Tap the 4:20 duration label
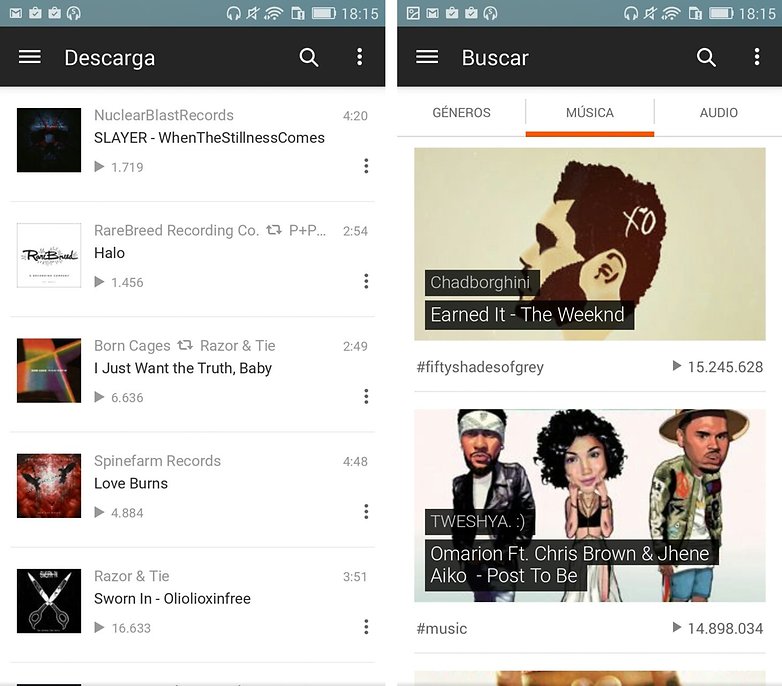The image size is (782, 686). coord(355,116)
